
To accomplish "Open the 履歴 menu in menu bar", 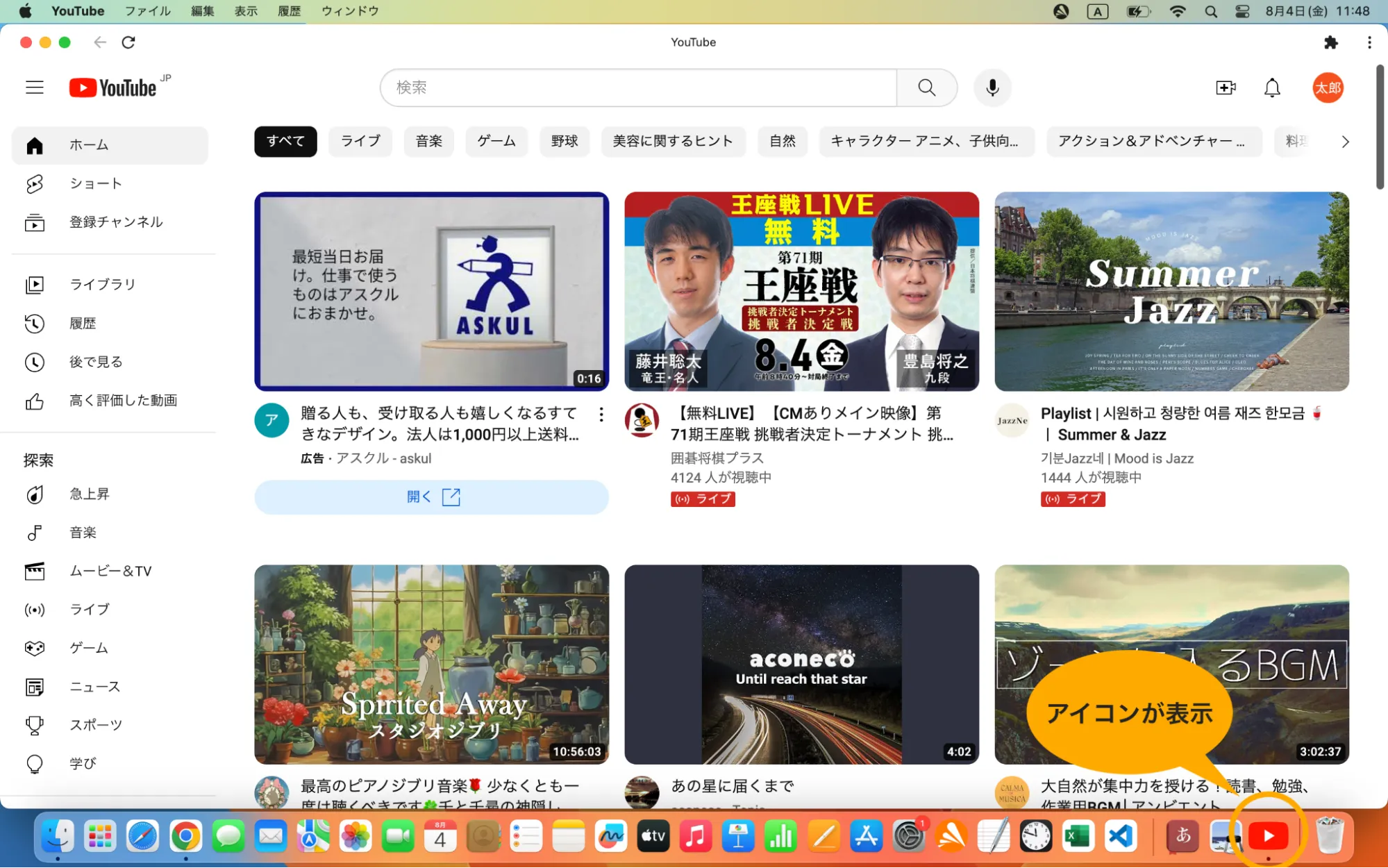I will (289, 11).
